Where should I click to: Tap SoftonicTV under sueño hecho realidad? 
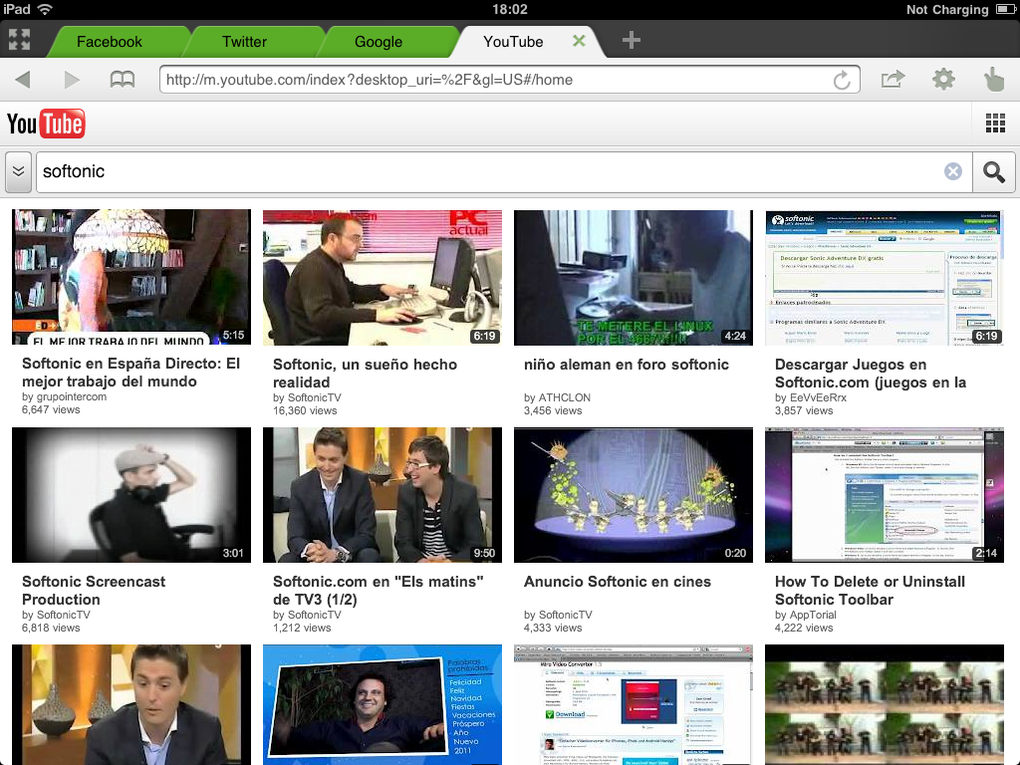[314, 397]
